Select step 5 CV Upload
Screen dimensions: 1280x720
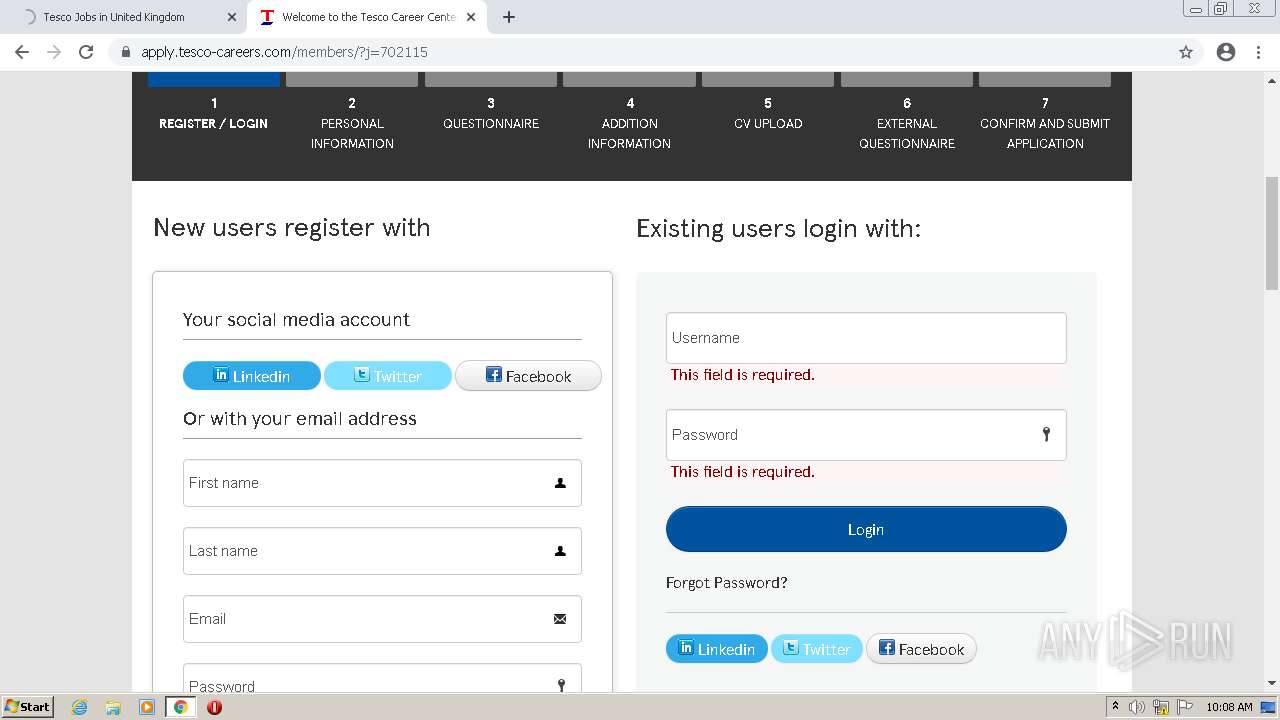[x=768, y=113]
